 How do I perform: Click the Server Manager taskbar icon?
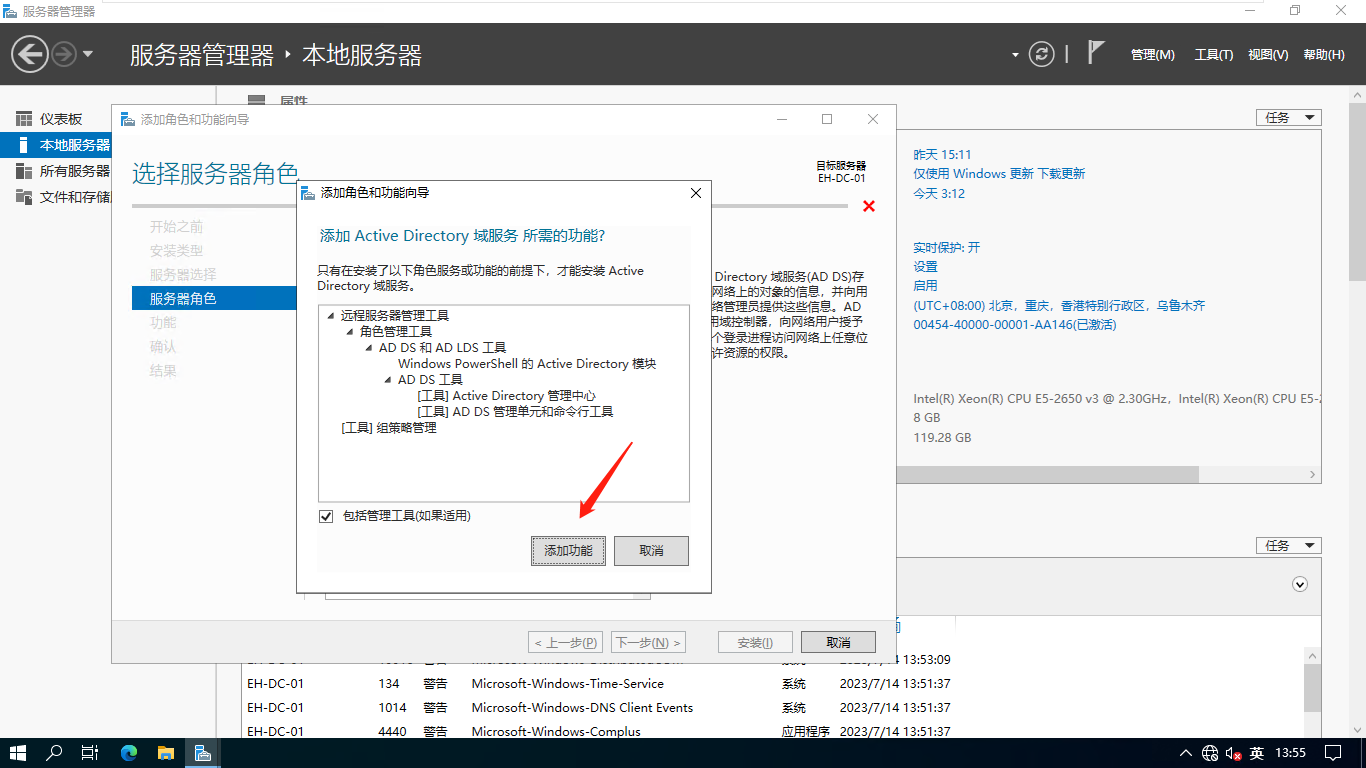(202, 753)
